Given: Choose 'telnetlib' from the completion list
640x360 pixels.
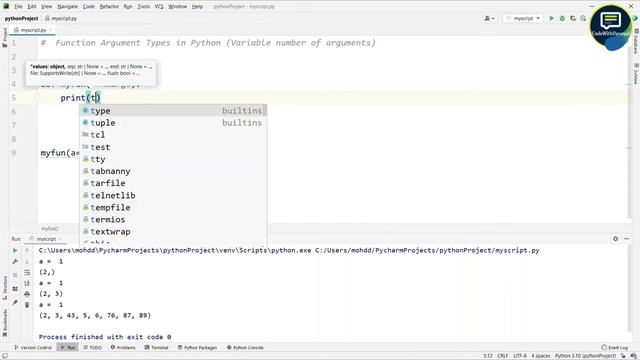Looking at the screenshot, I should point(173,196).
